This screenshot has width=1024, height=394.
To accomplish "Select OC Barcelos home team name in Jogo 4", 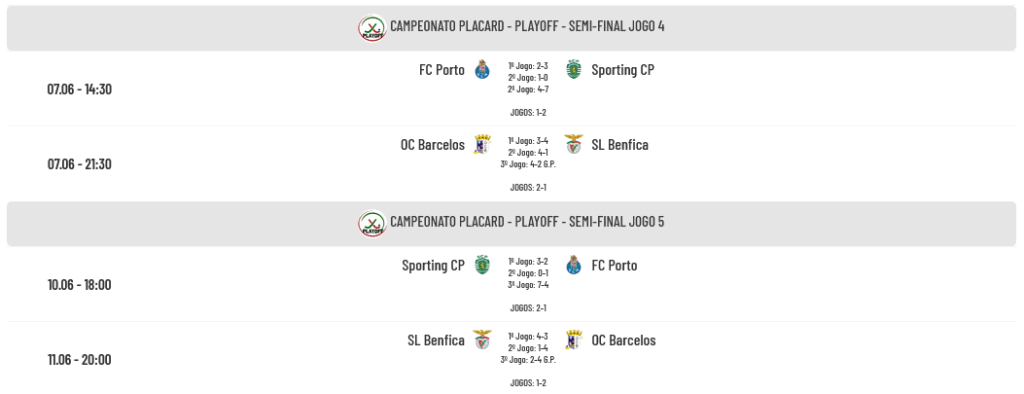I will tap(432, 144).
